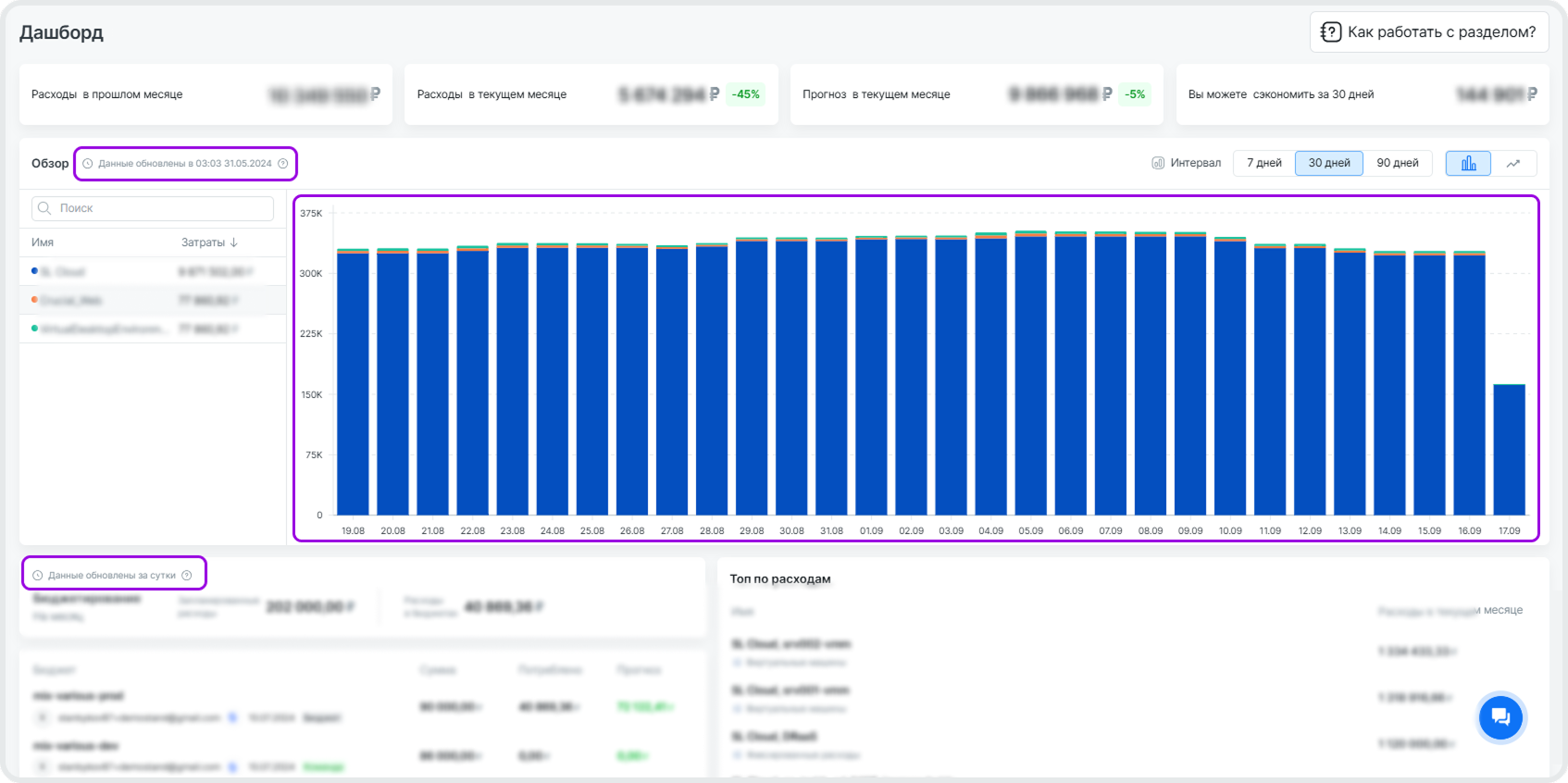Image resolution: width=1568 pixels, height=783 pixels.
Task: Click clock icon beside 'Данные обновлены в 03:03'
Action: (x=88, y=164)
